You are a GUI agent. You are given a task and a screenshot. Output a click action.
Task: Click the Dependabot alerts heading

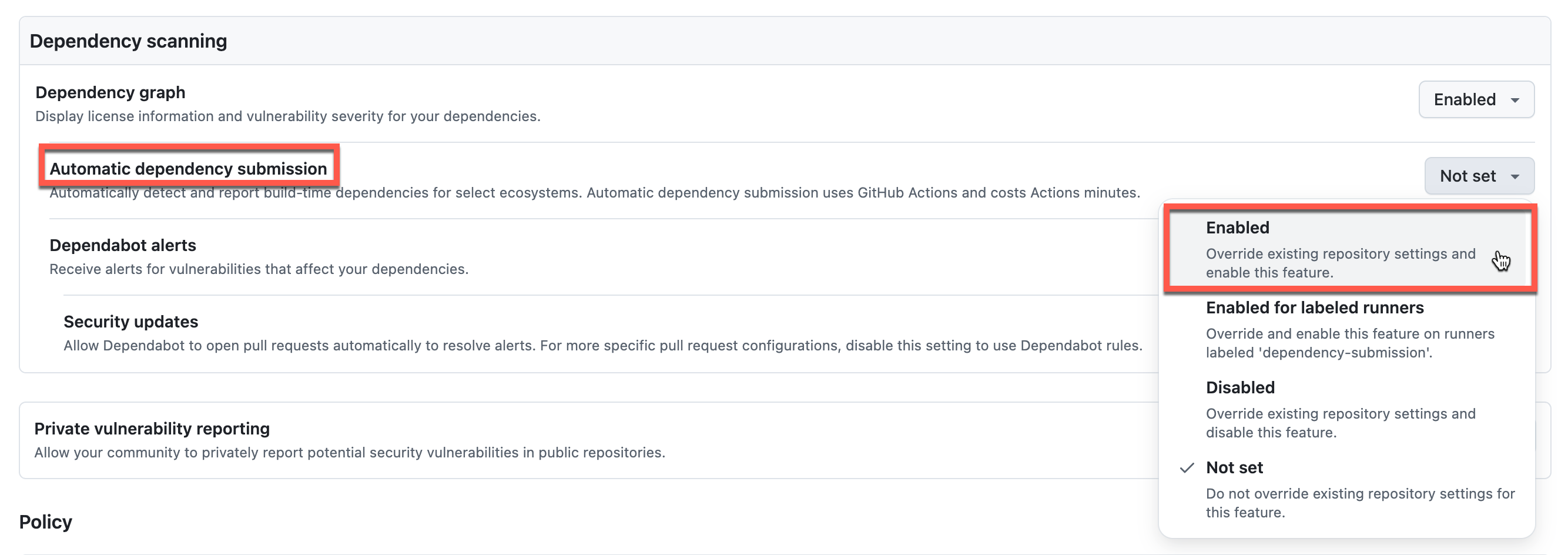tap(123, 245)
